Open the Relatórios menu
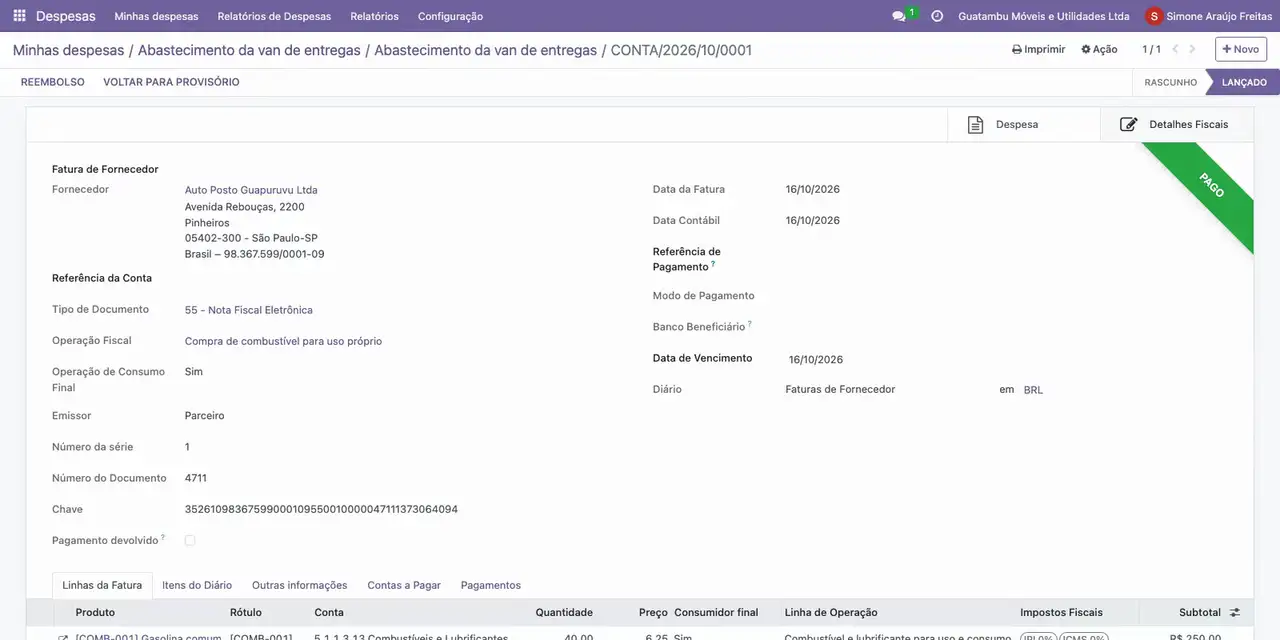This screenshot has width=1280, height=640. pyautogui.click(x=374, y=16)
